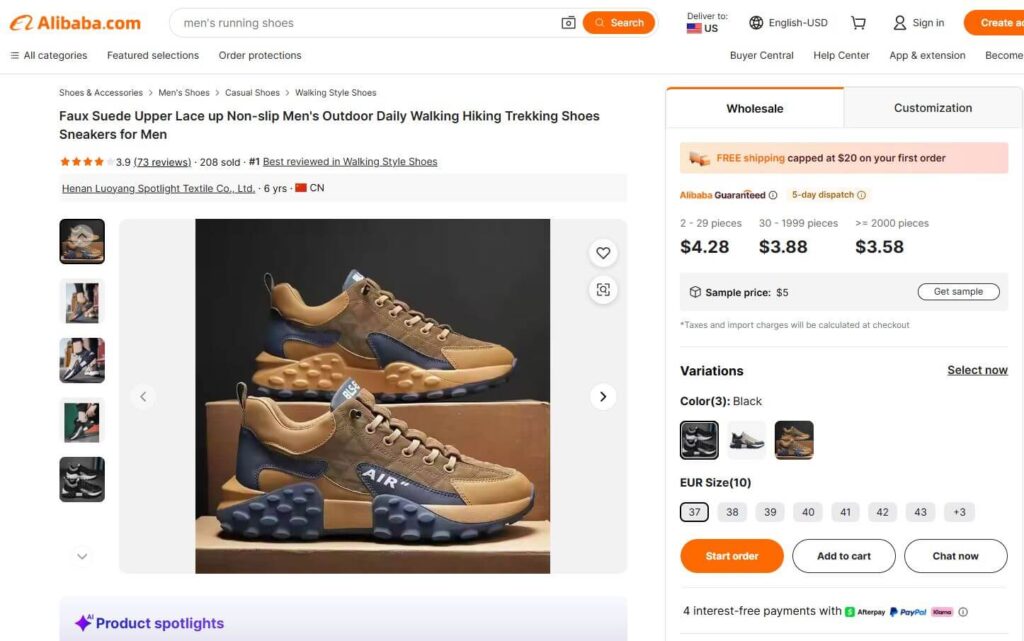This screenshot has width=1024, height=641.
Task: Click the next image arrow
Action: pyautogui.click(x=603, y=396)
